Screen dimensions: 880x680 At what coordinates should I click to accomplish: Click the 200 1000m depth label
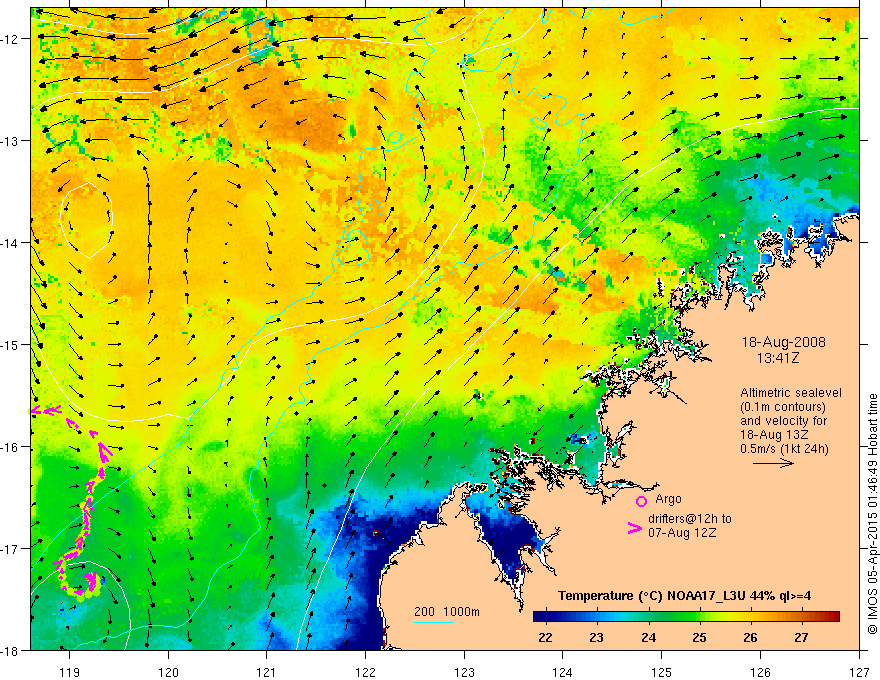[447, 612]
